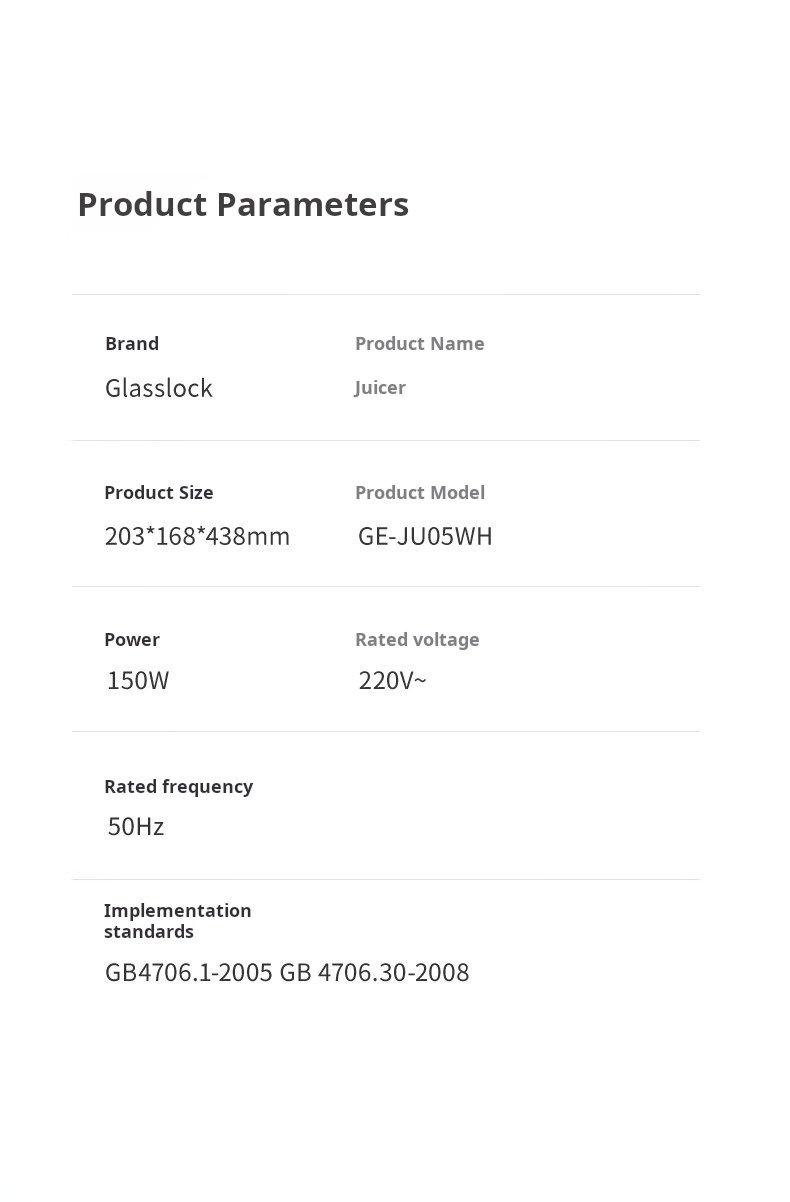Select the Rated voltage label

click(x=417, y=639)
